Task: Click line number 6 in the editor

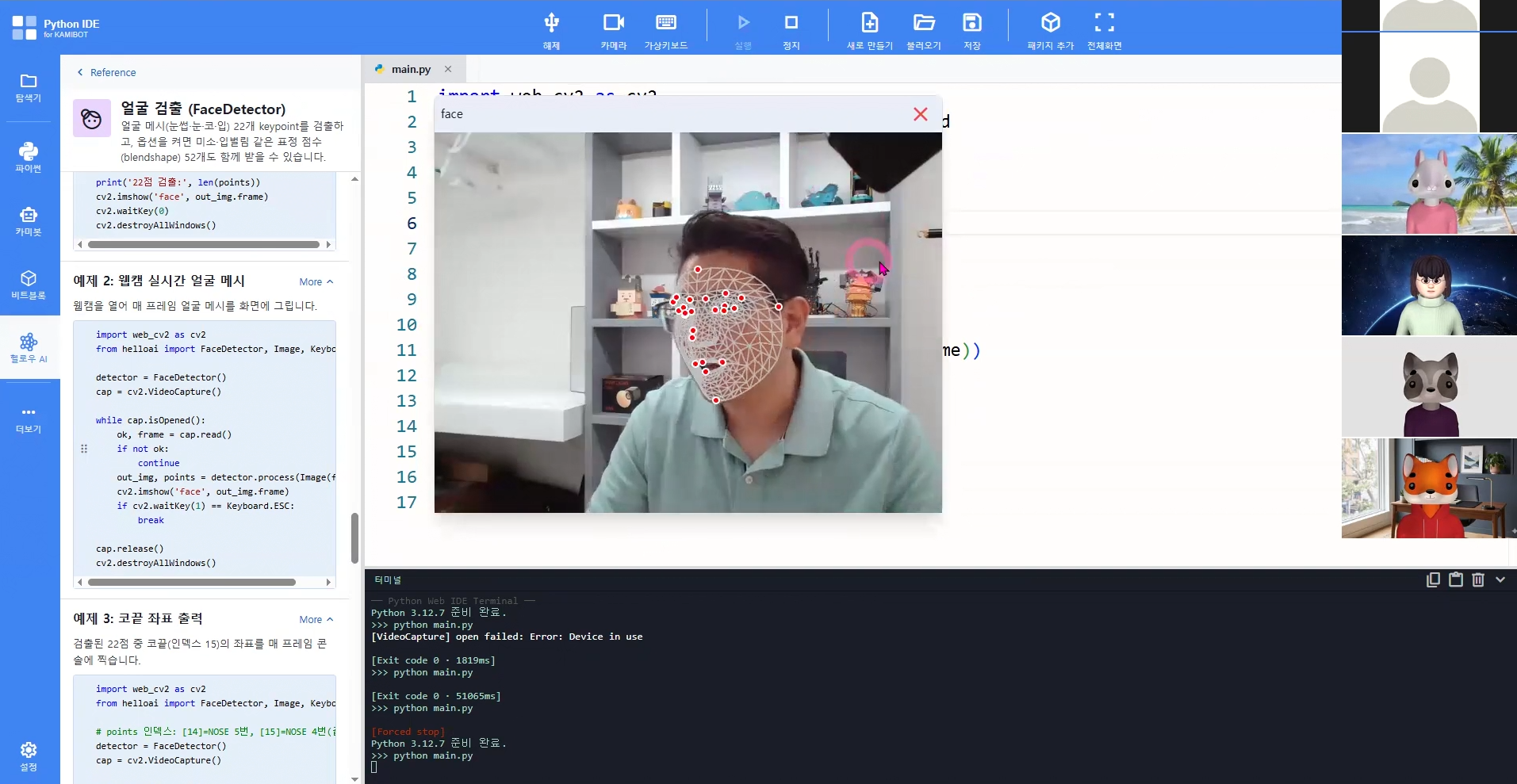Action: click(x=412, y=224)
